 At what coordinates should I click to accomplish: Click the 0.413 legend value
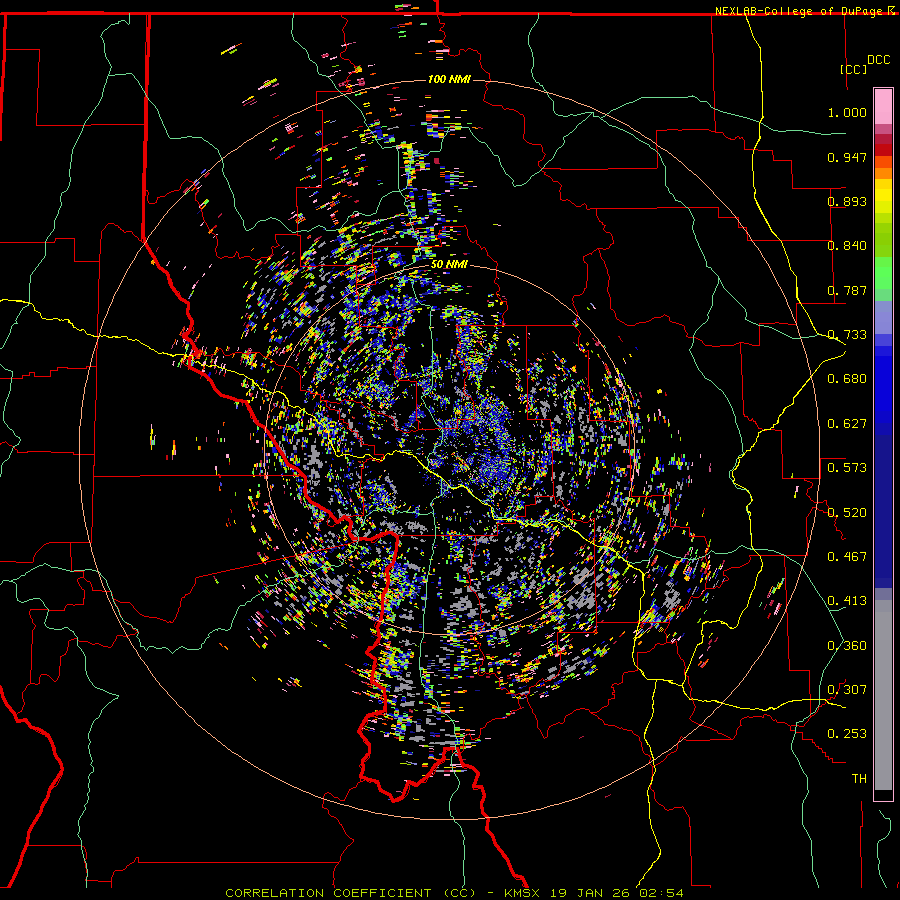pos(847,601)
